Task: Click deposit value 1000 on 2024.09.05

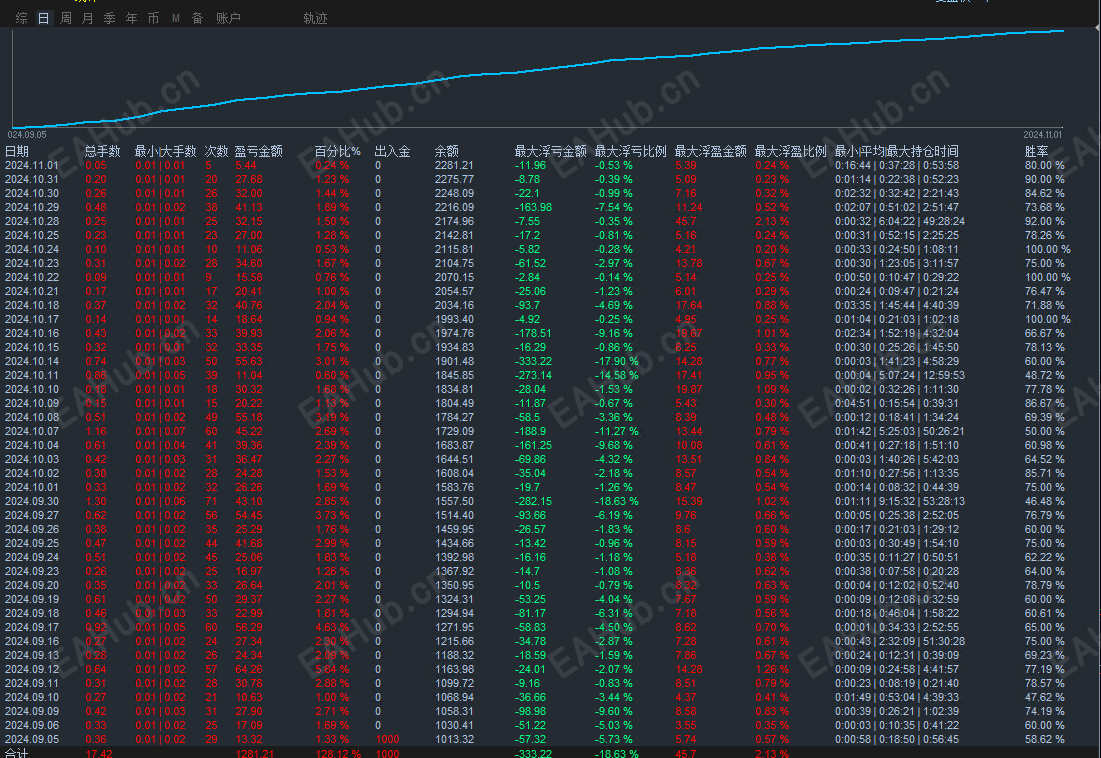Action: click(x=387, y=739)
